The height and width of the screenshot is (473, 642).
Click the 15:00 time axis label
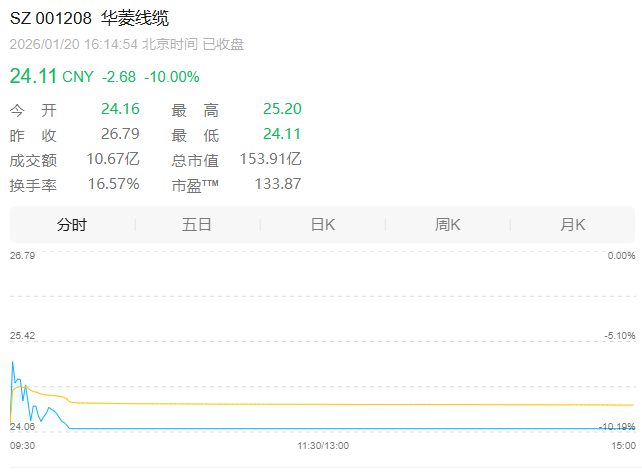(x=624, y=446)
